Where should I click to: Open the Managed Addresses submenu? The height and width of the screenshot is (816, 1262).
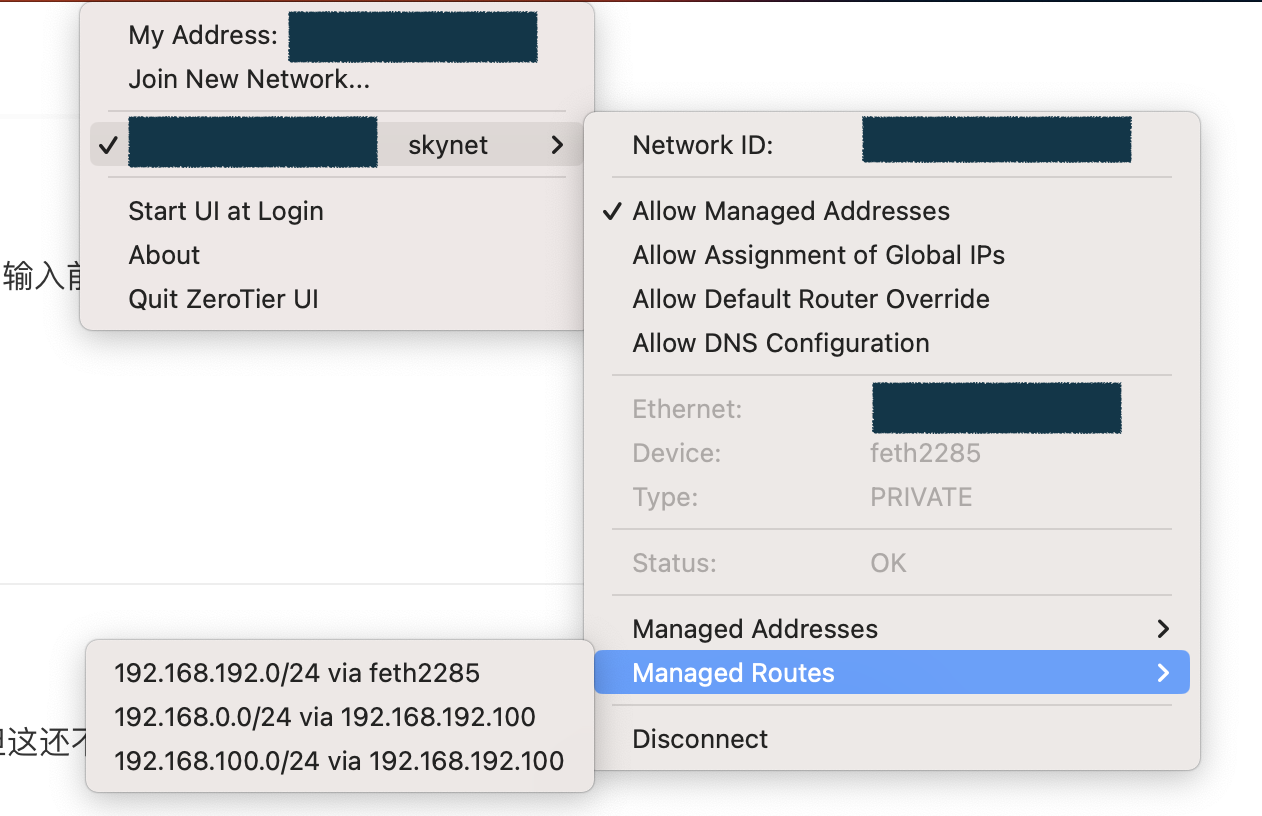click(x=892, y=629)
